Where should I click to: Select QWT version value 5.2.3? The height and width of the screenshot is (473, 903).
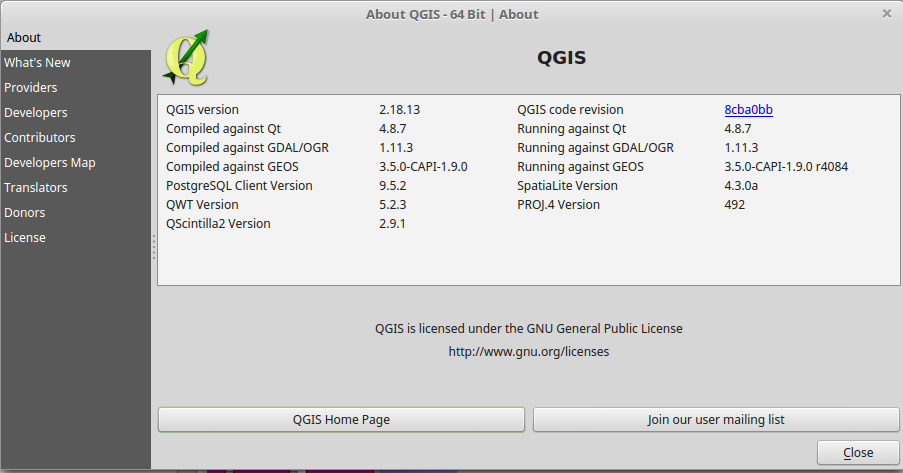tap(392, 205)
